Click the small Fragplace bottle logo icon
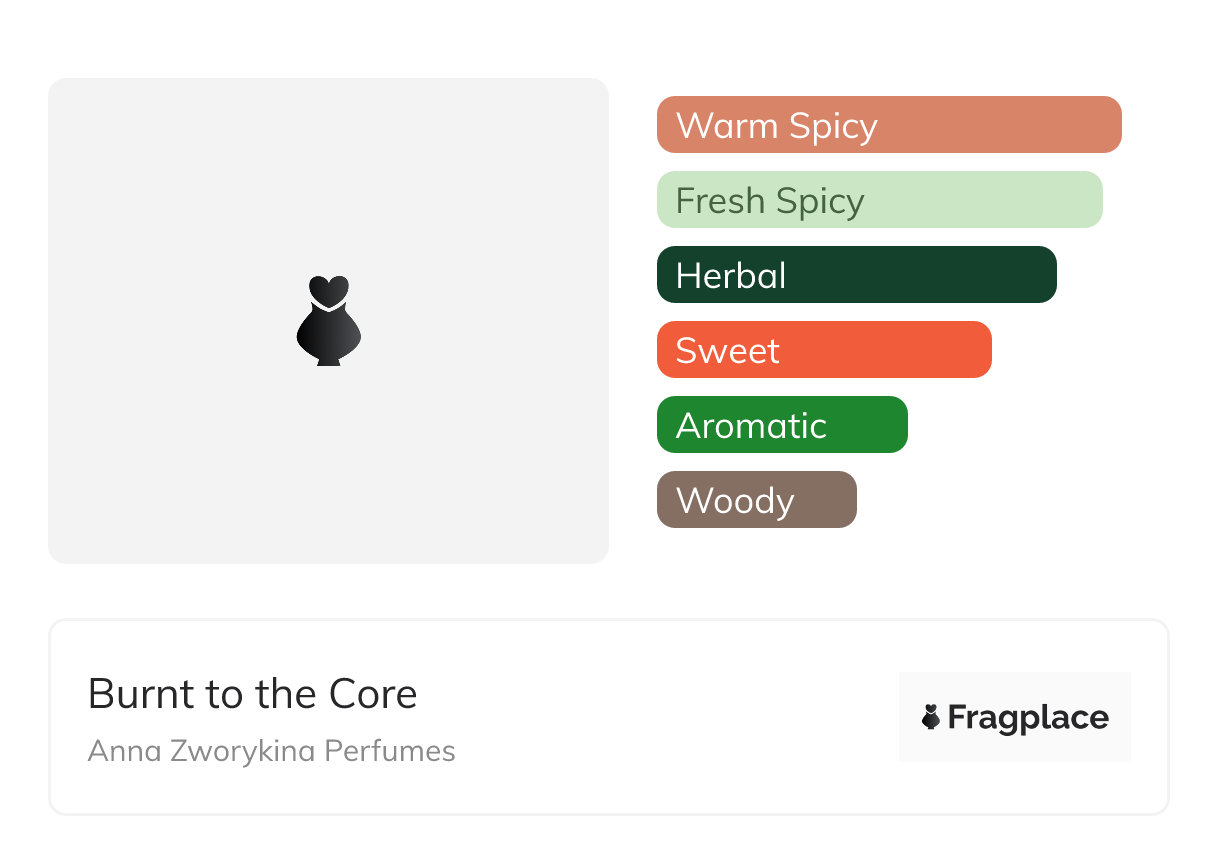The image size is (1218, 864). [931, 717]
